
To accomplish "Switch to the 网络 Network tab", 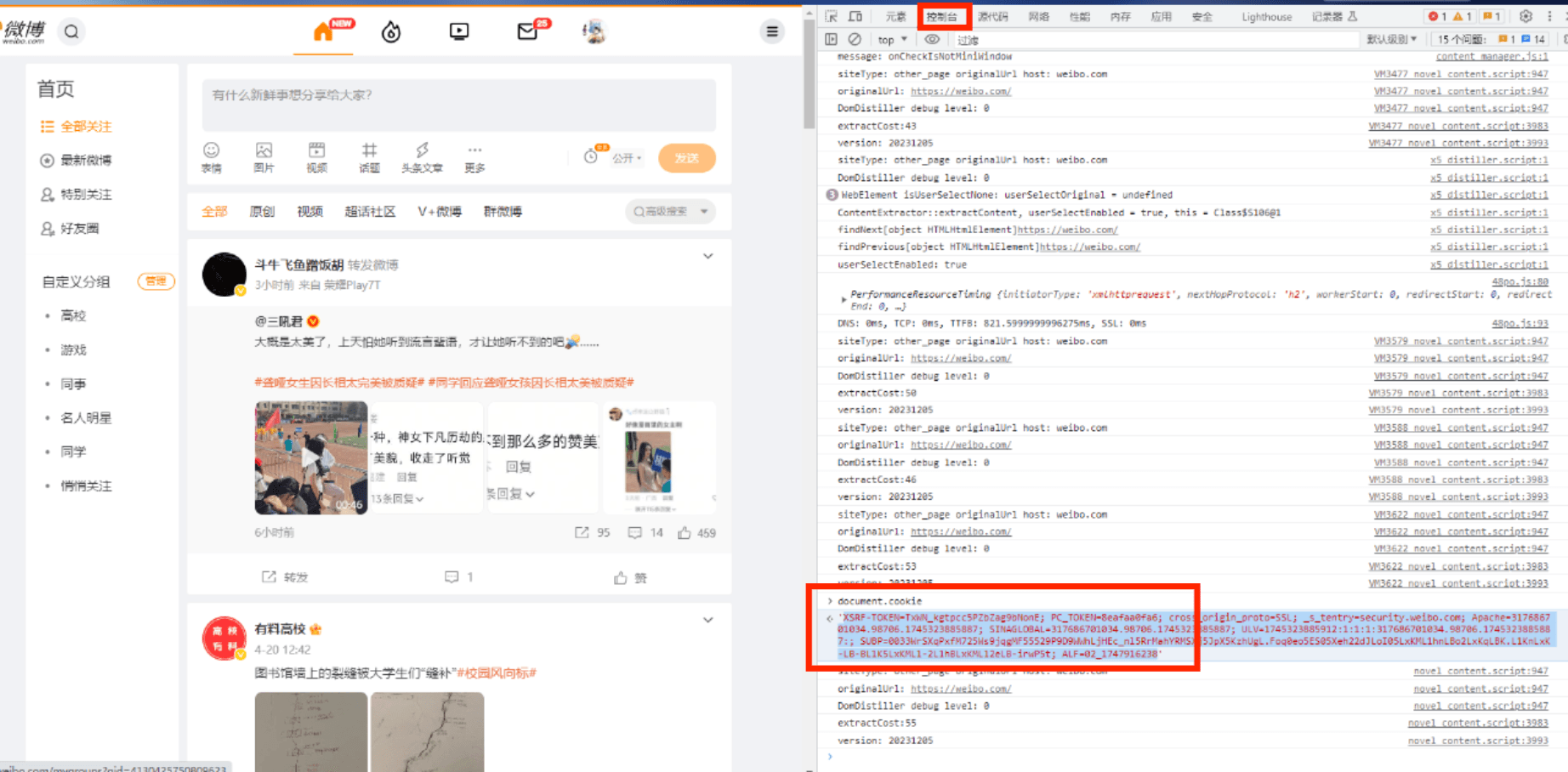I will click(x=1038, y=16).
